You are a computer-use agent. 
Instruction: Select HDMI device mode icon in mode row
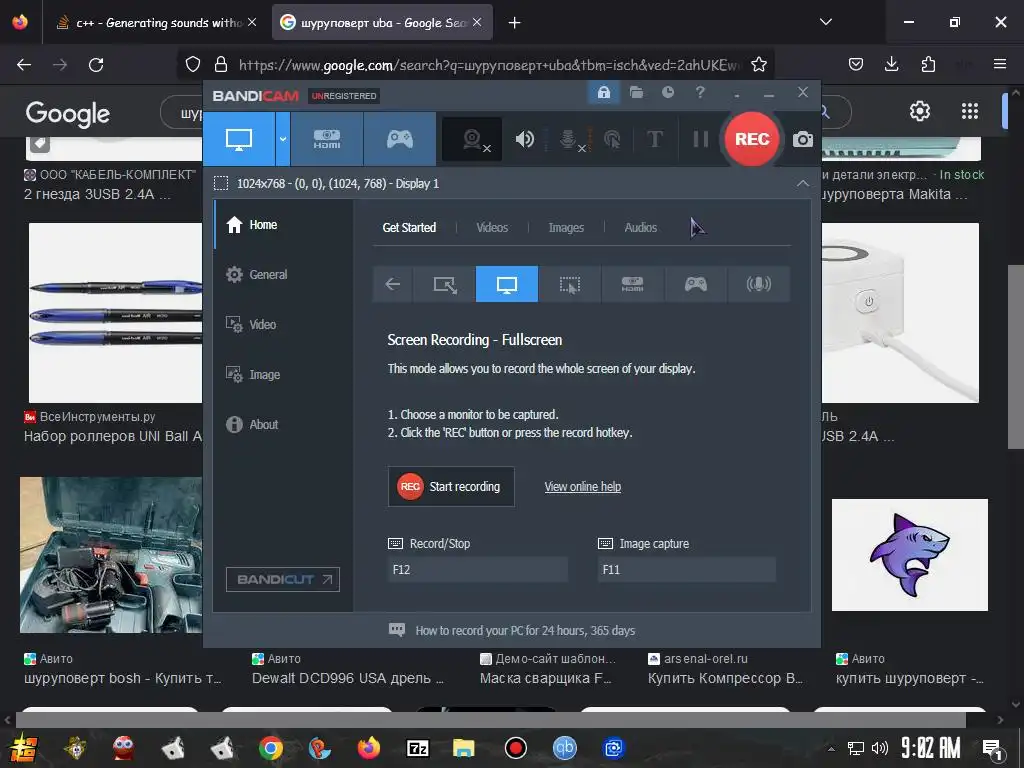coord(632,284)
